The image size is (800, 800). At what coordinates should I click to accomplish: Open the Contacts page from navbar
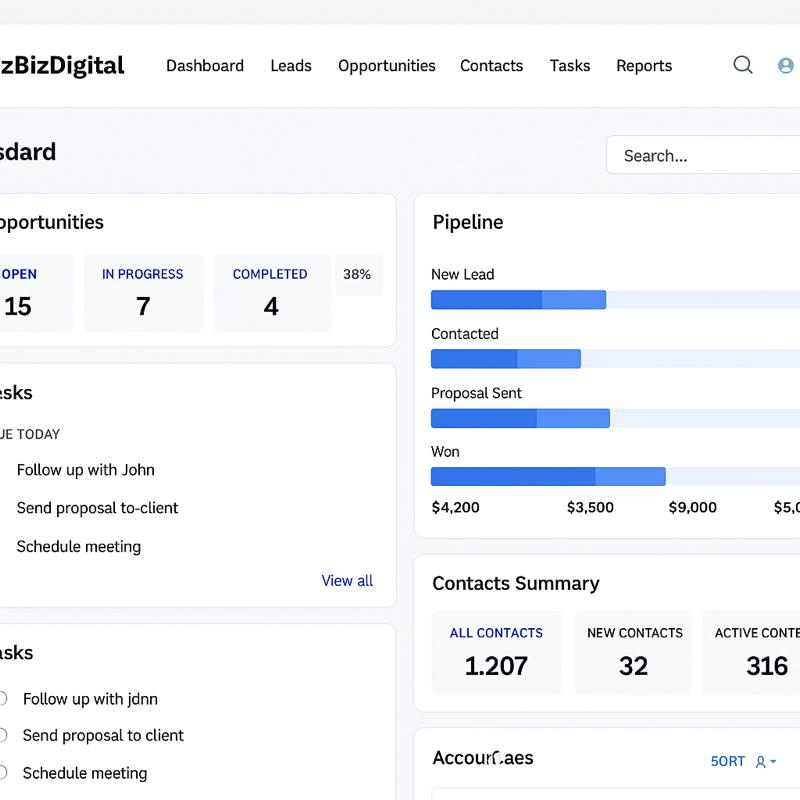[x=491, y=66]
